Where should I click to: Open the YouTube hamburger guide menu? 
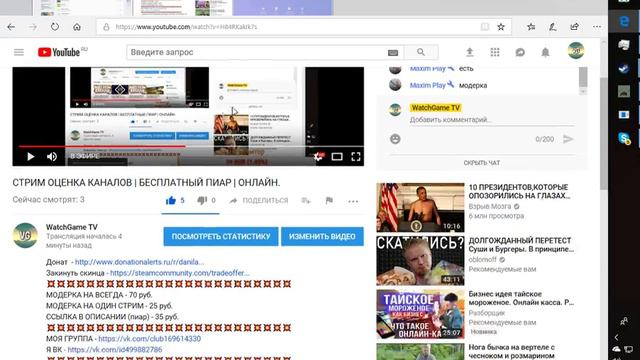pyautogui.click(x=19, y=52)
